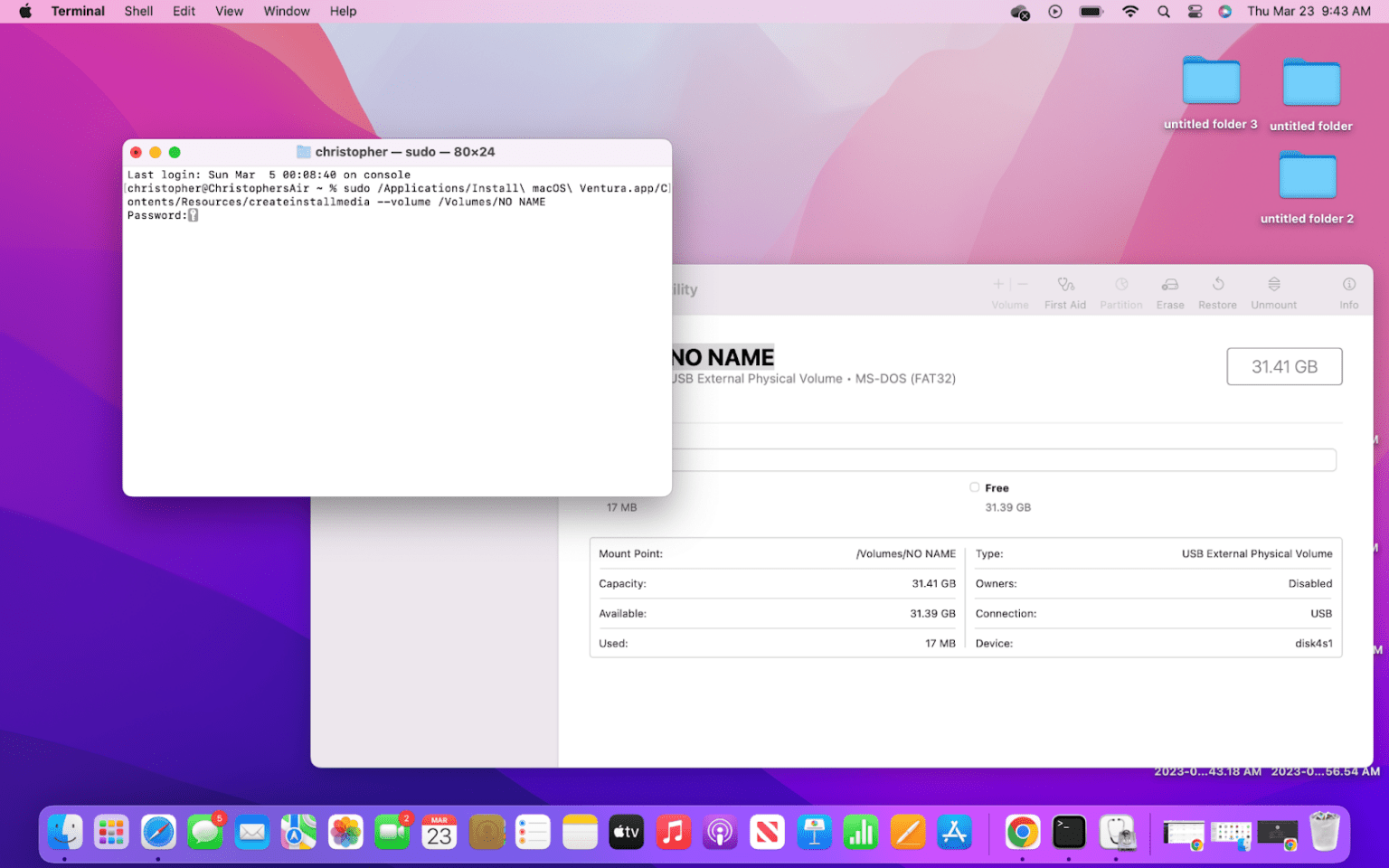Open the Shell menu
Image resolution: width=1389 pixels, height=868 pixels.
pos(138,11)
